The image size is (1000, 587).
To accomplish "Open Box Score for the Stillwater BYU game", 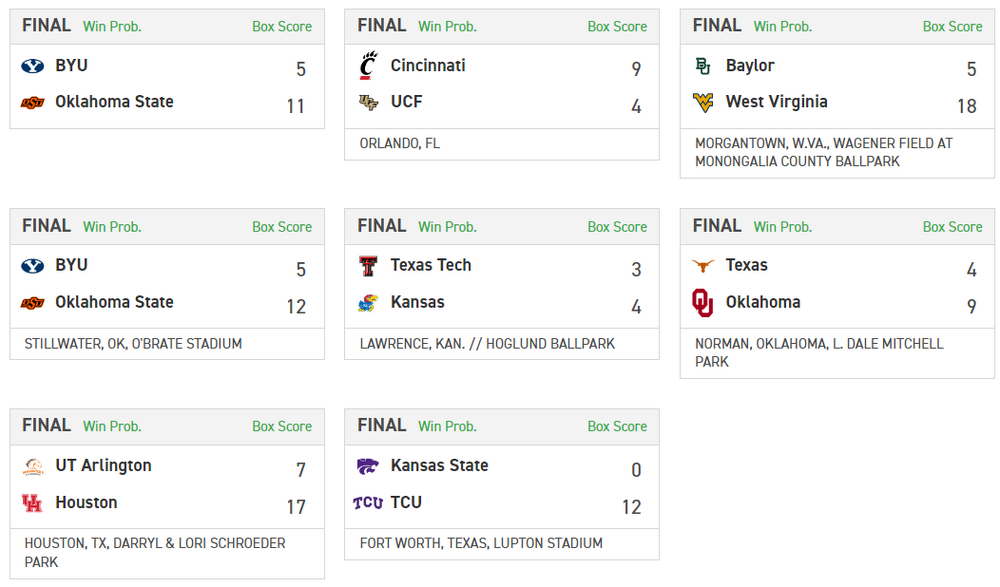I will (282, 227).
